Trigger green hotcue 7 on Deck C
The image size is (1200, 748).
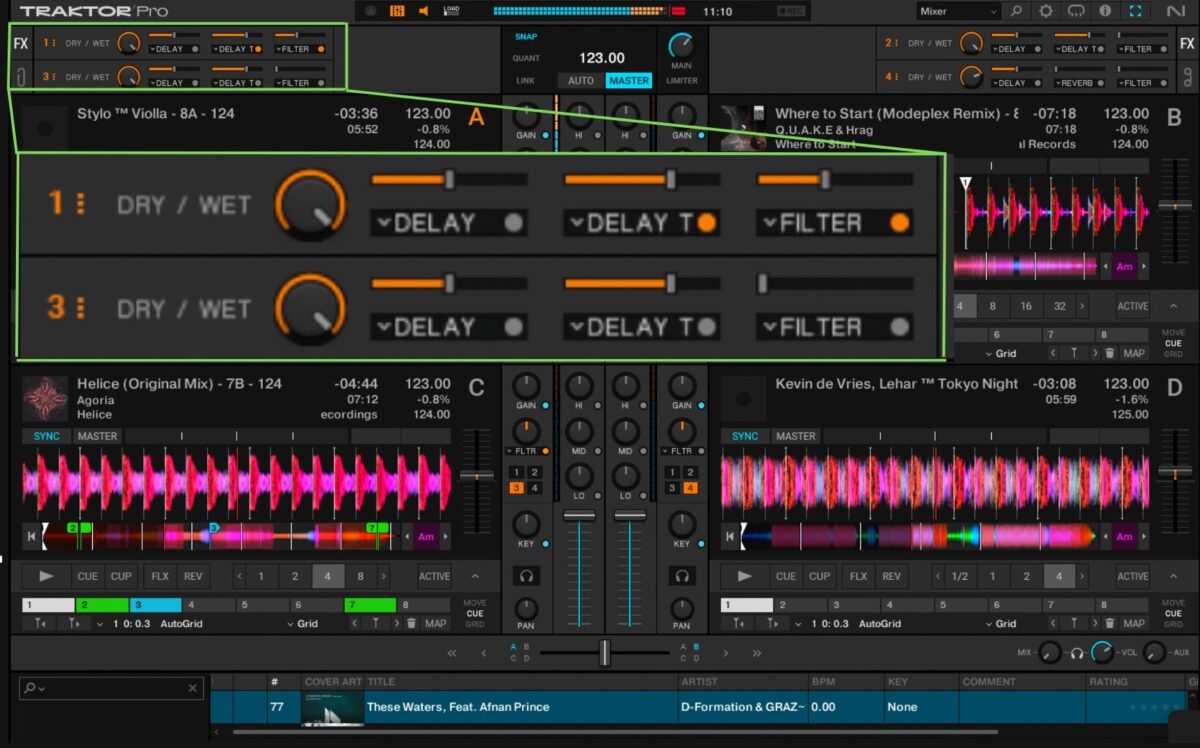pyautogui.click(x=371, y=605)
